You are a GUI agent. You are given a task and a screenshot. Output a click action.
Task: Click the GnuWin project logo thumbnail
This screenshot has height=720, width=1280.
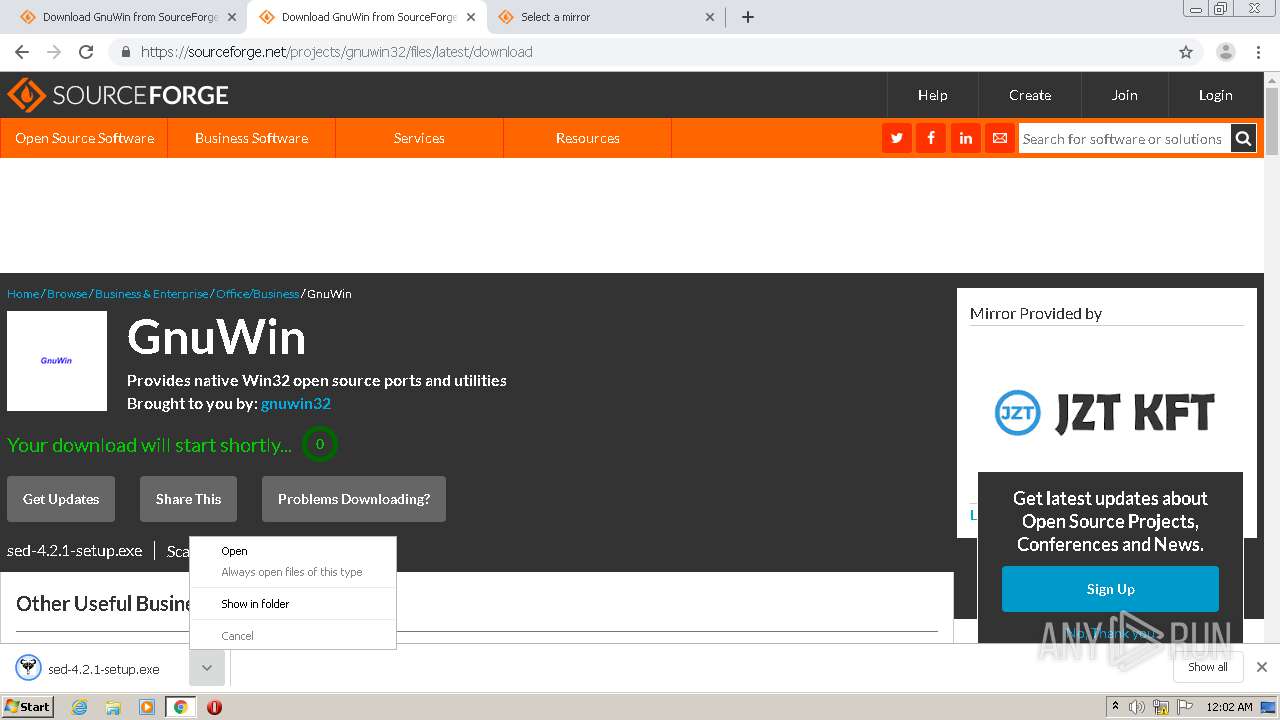point(57,361)
